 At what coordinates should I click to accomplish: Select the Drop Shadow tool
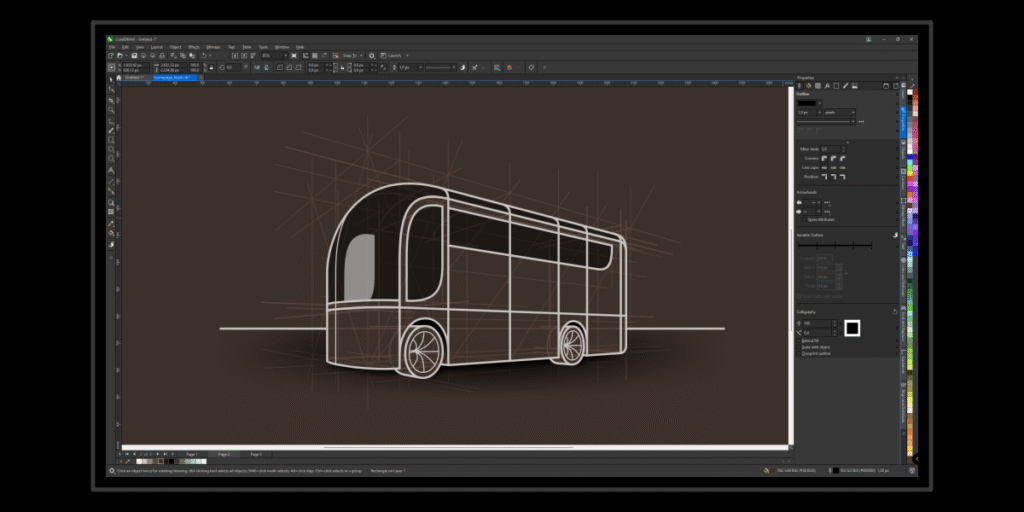pyautogui.click(x=111, y=202)
